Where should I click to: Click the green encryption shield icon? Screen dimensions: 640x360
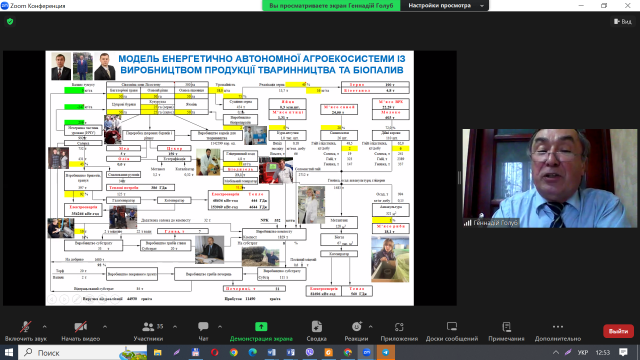tap(10, 22)
